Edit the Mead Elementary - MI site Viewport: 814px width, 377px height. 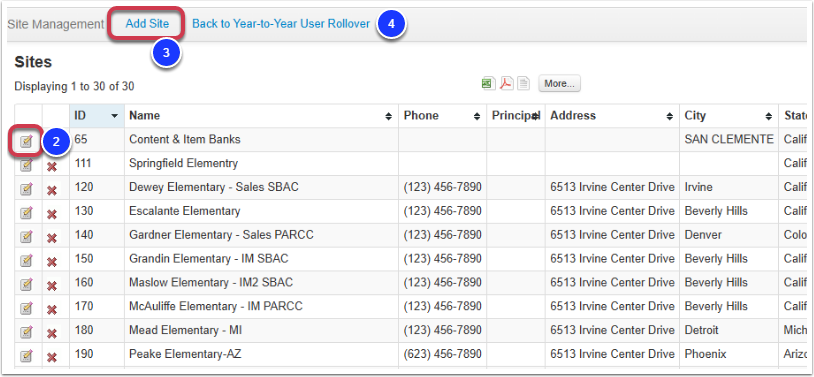(26, 333)
